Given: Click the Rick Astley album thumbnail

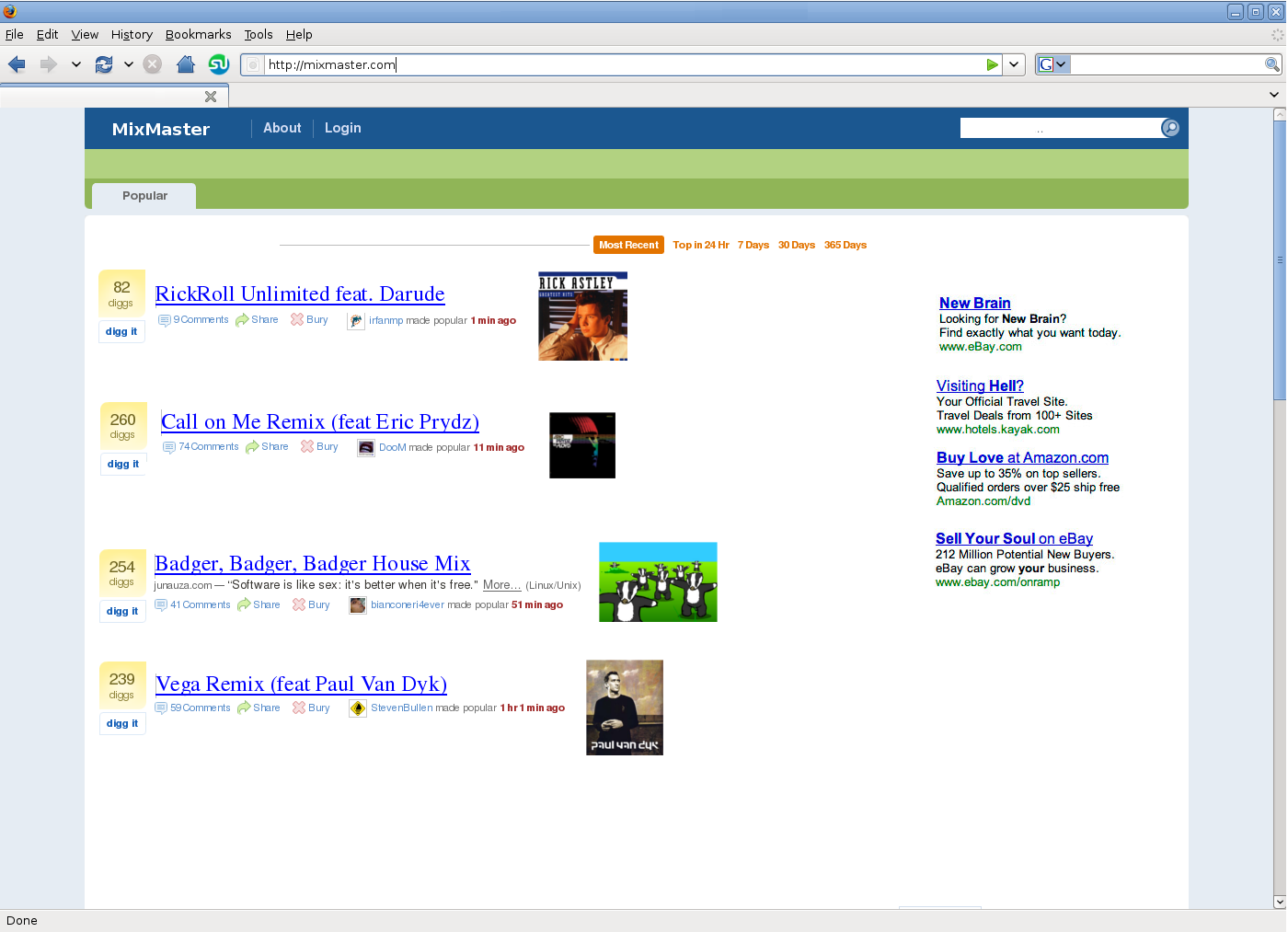Looking at the screenshot, I should click(x=582, y=316).
